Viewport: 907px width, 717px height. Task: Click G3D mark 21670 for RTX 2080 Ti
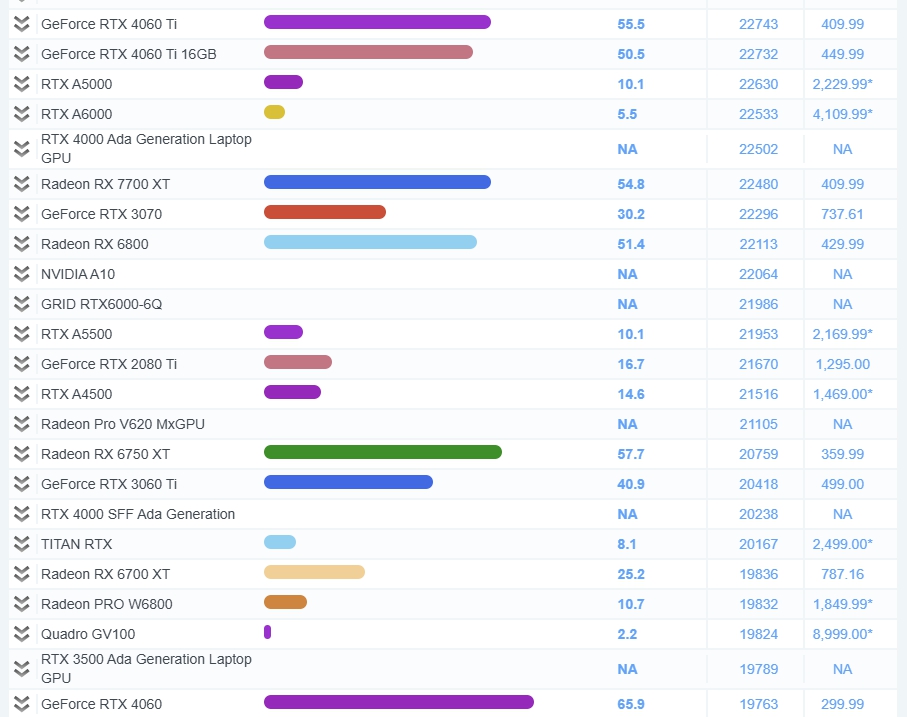(x=758, y=364)
